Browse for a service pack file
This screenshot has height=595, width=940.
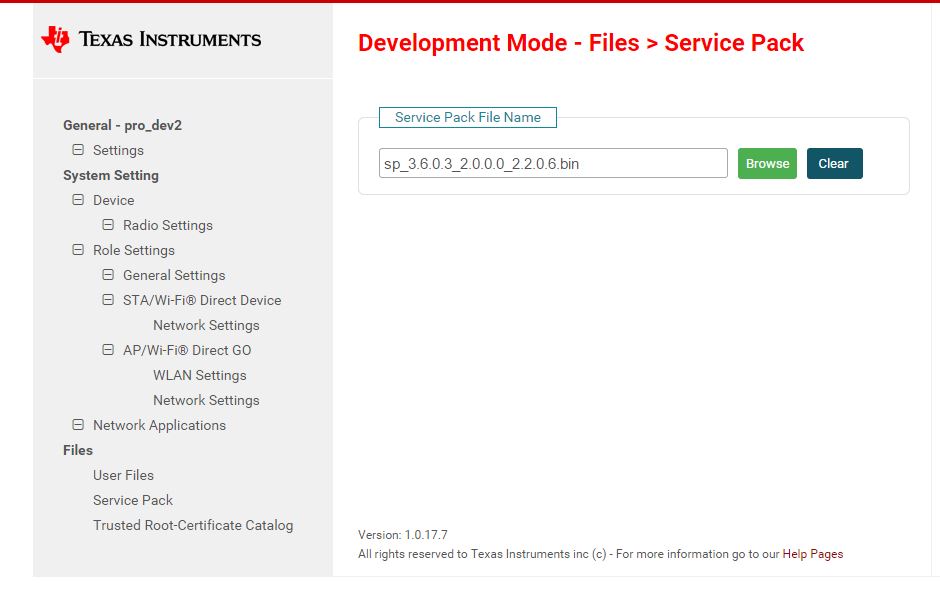pyautogui.click(x=767, y=164)
